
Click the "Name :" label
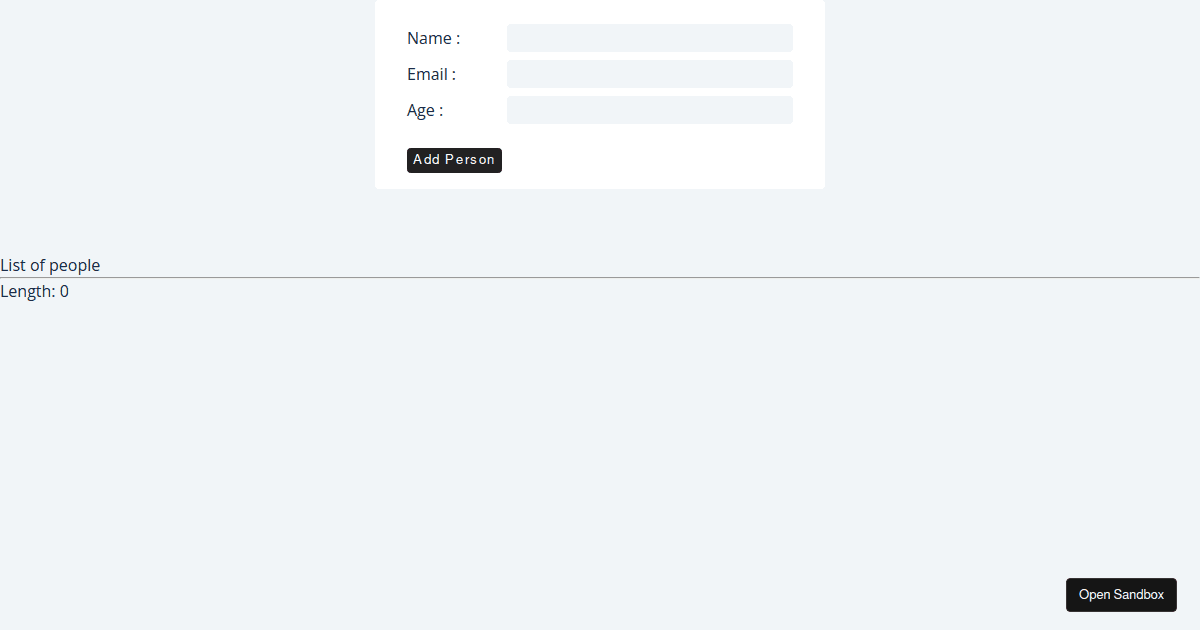coord(433,38)
